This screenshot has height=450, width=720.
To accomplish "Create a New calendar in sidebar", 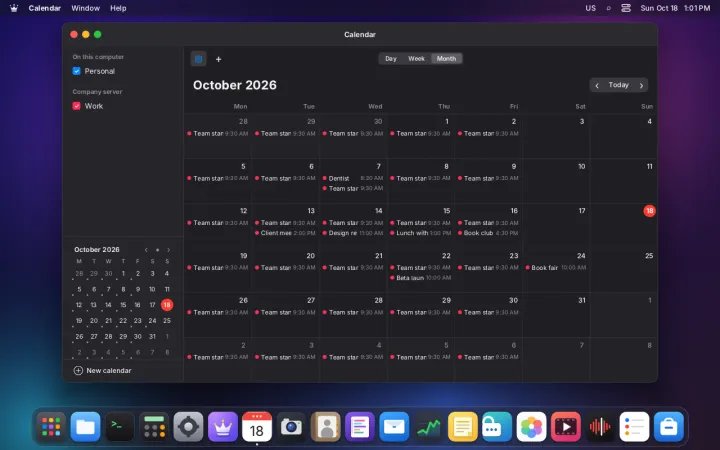I will 102,371.
